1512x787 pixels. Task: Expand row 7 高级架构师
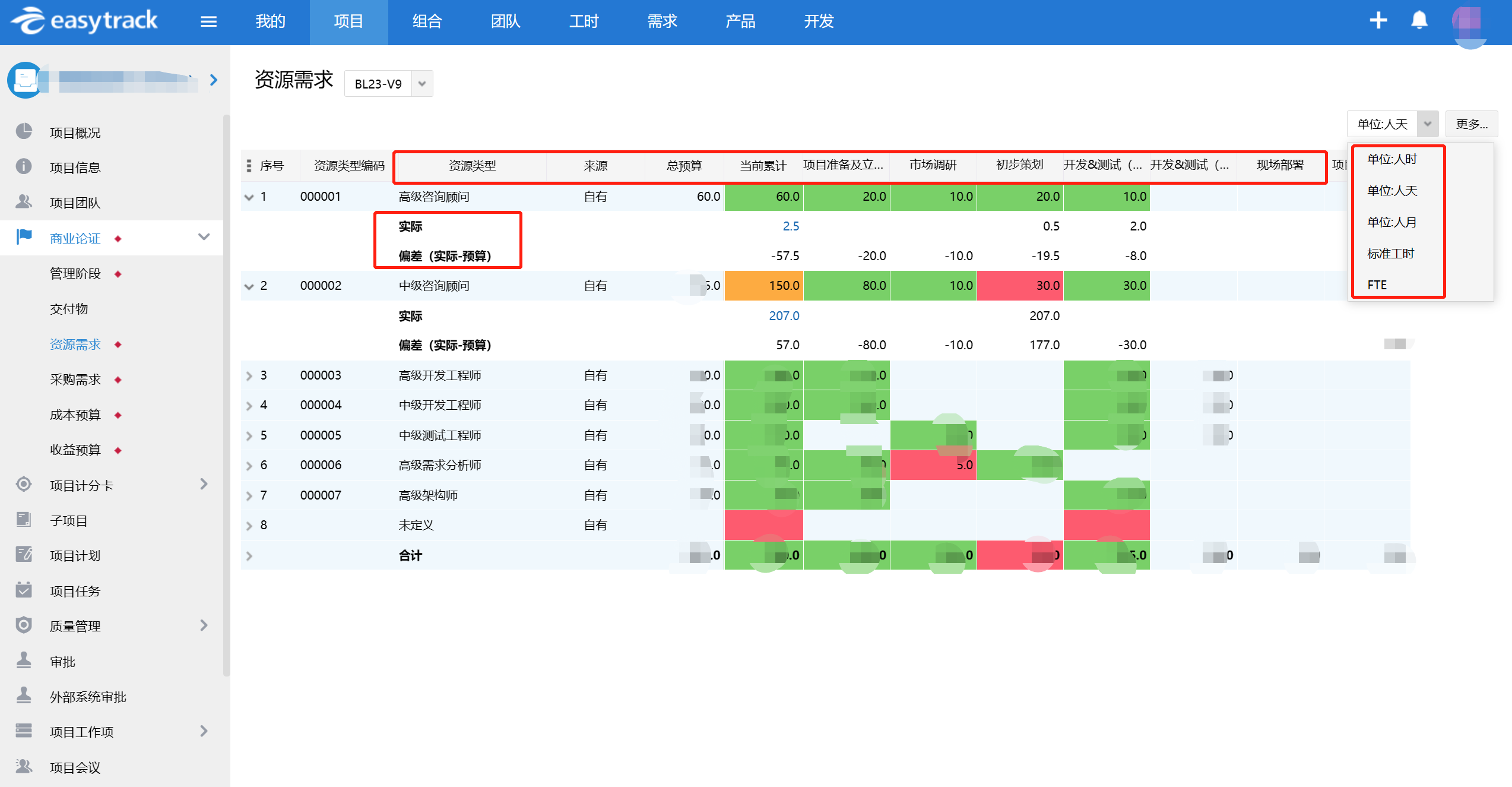[249, 496]
